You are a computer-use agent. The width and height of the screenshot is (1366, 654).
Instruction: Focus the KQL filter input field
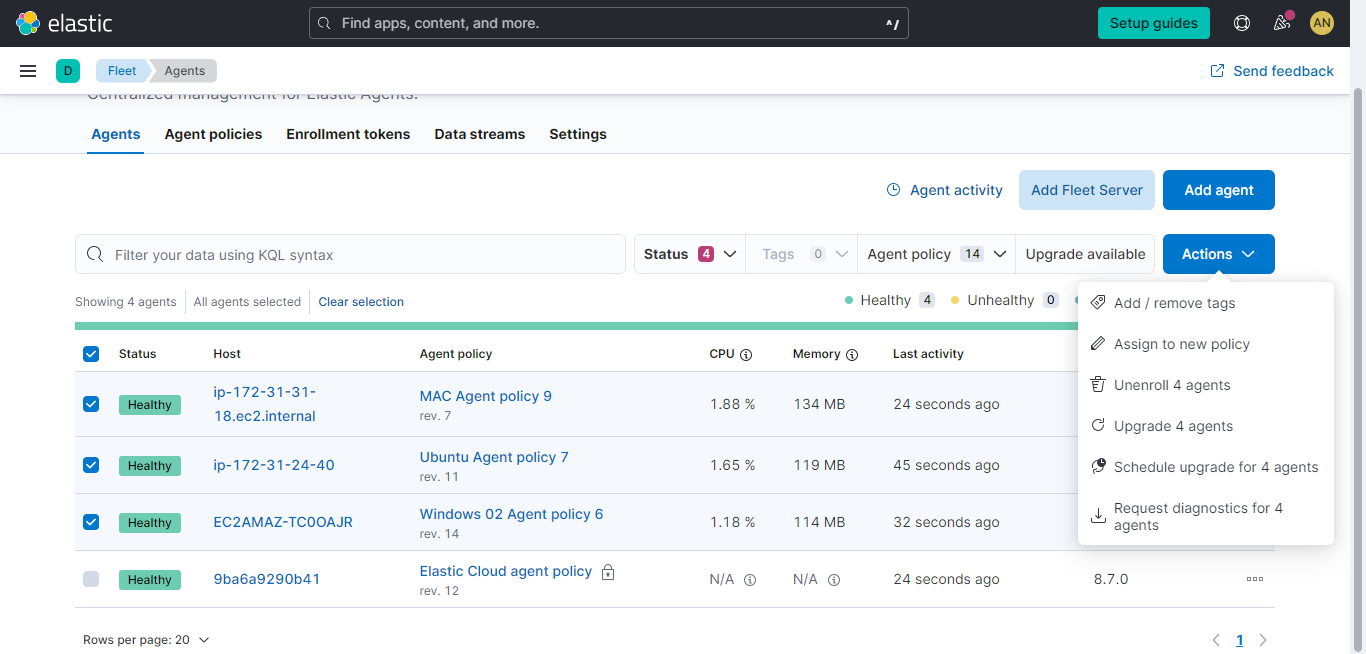click(x=350, y=254)
